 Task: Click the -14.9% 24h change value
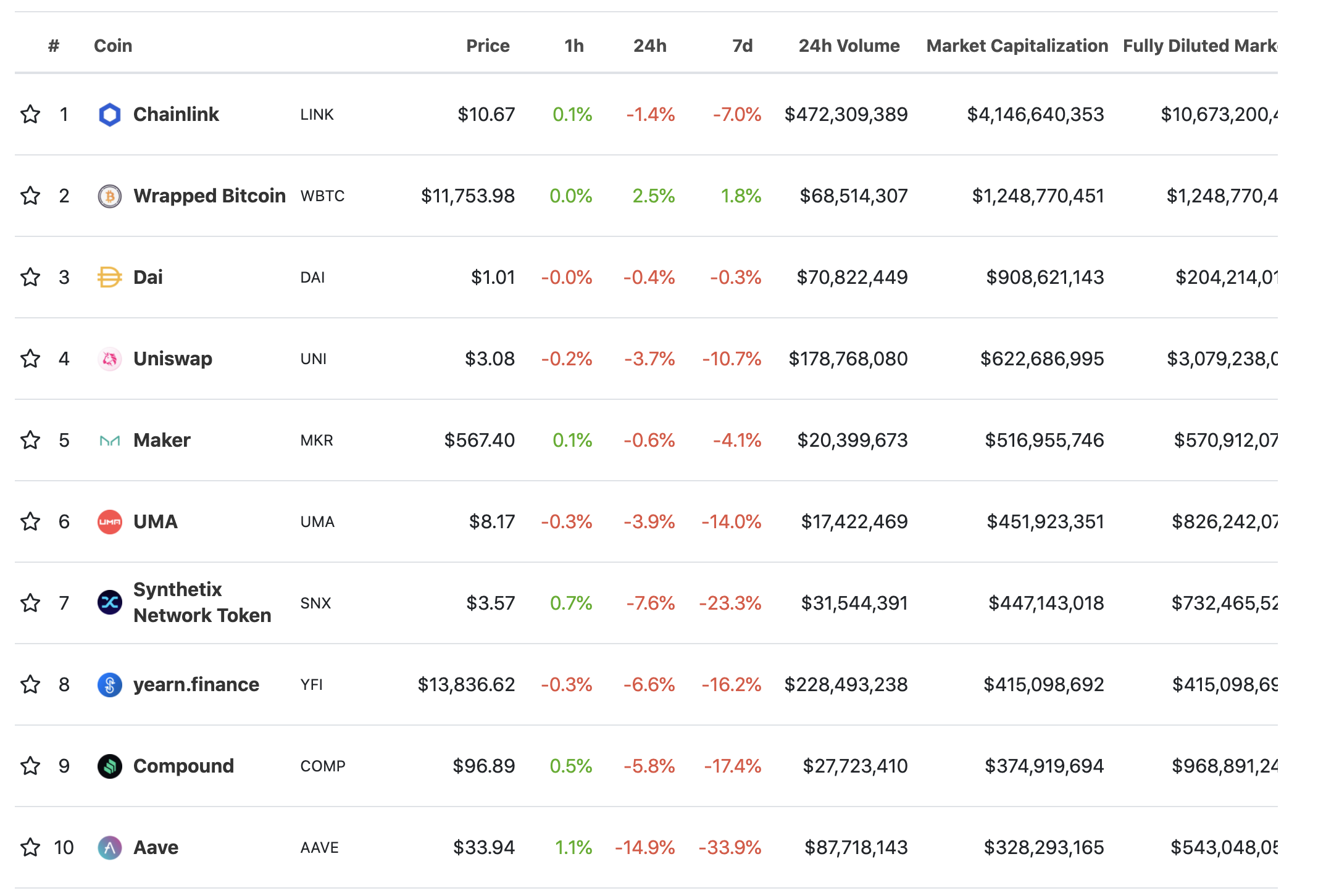click(x=645, y=847)
